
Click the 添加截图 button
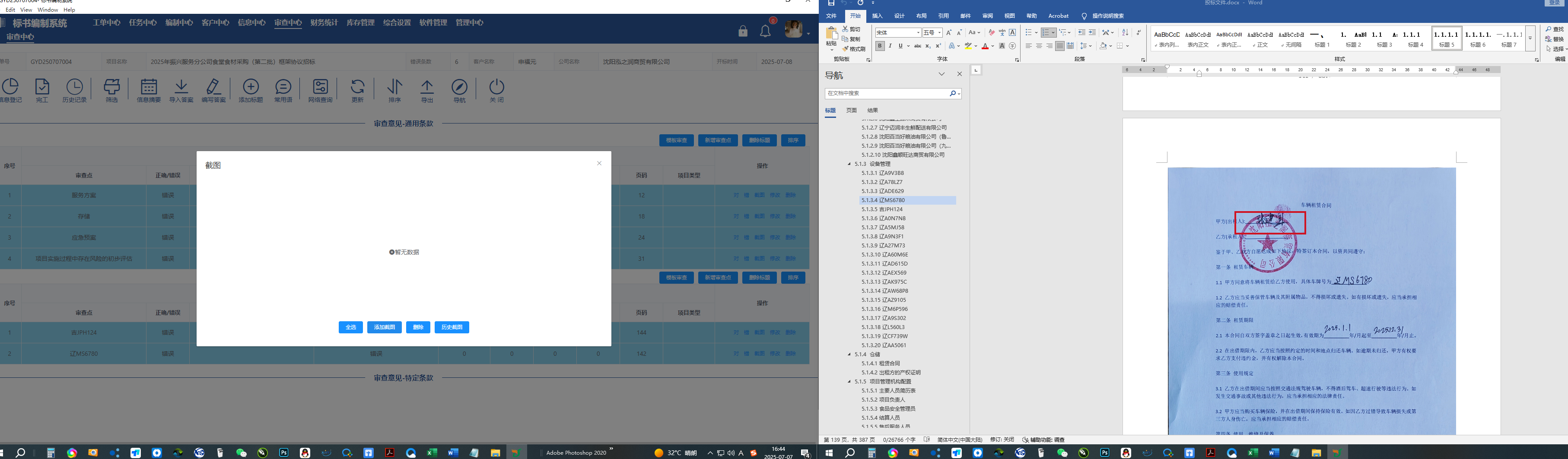click(x=384, y=327)
